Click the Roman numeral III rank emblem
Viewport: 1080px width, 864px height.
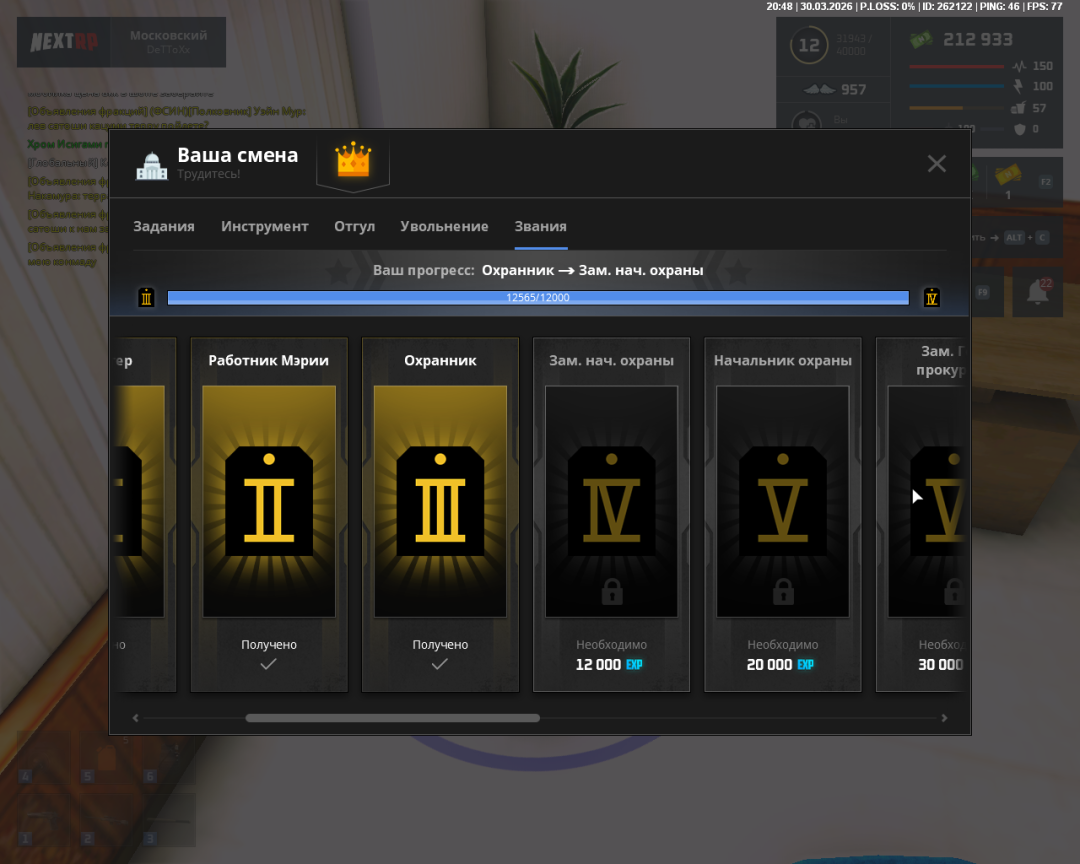tap(440, 501)
